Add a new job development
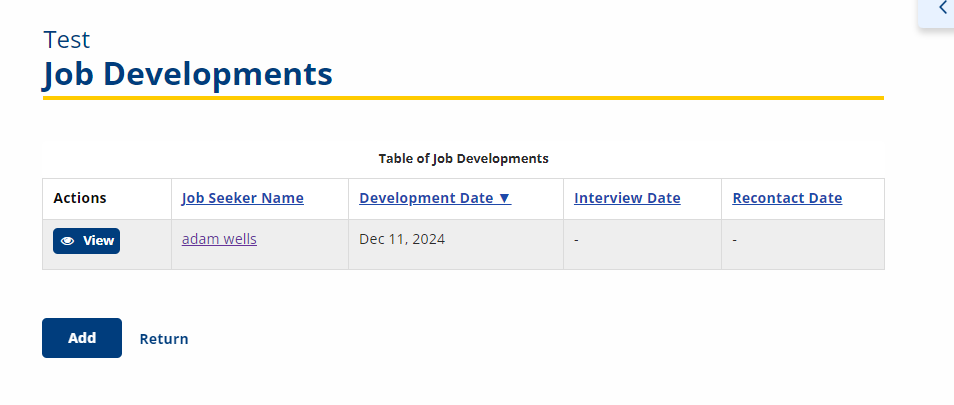Viewport: 954px width, 405px height. 82,338
